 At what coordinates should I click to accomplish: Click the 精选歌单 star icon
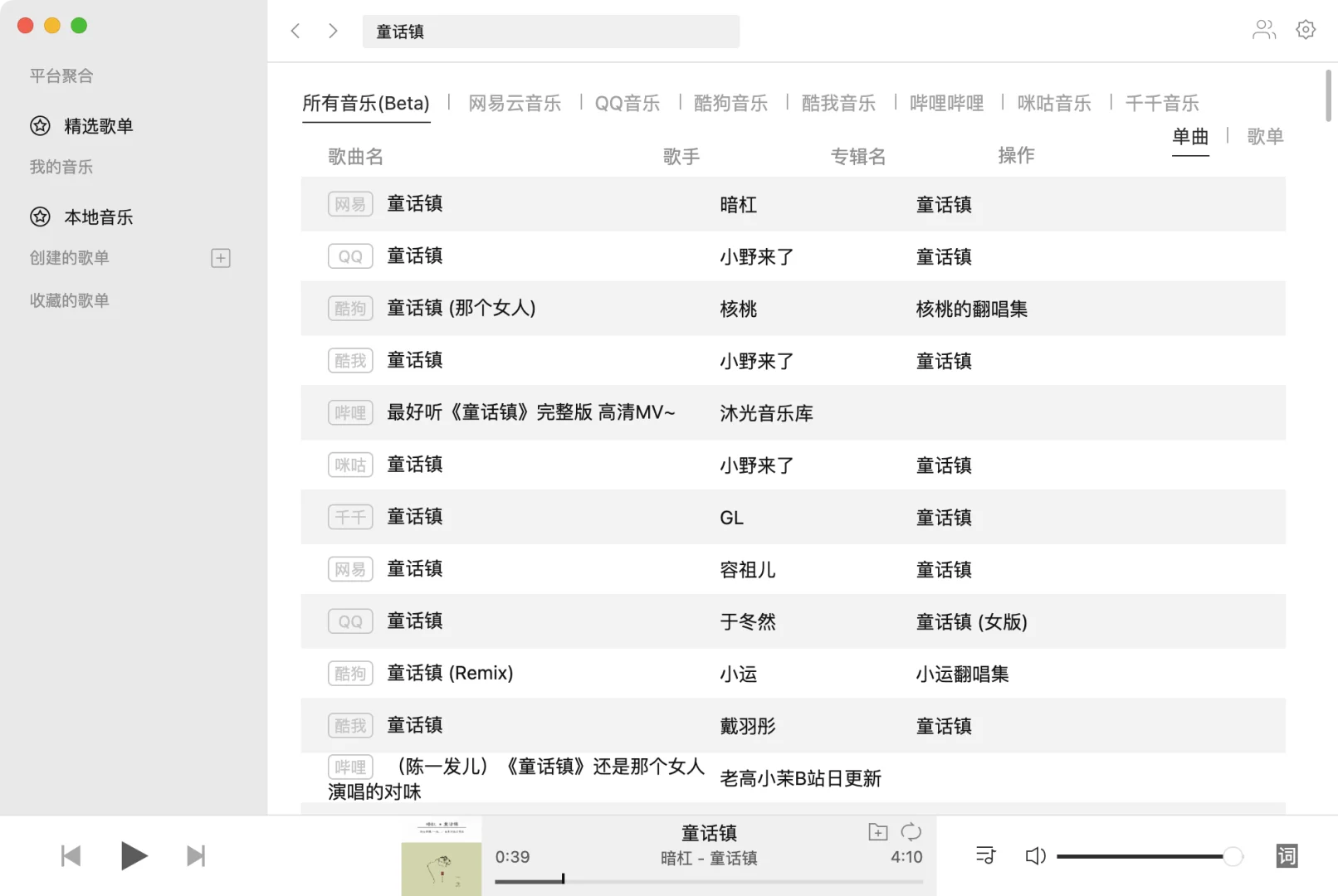pos(40,125)
